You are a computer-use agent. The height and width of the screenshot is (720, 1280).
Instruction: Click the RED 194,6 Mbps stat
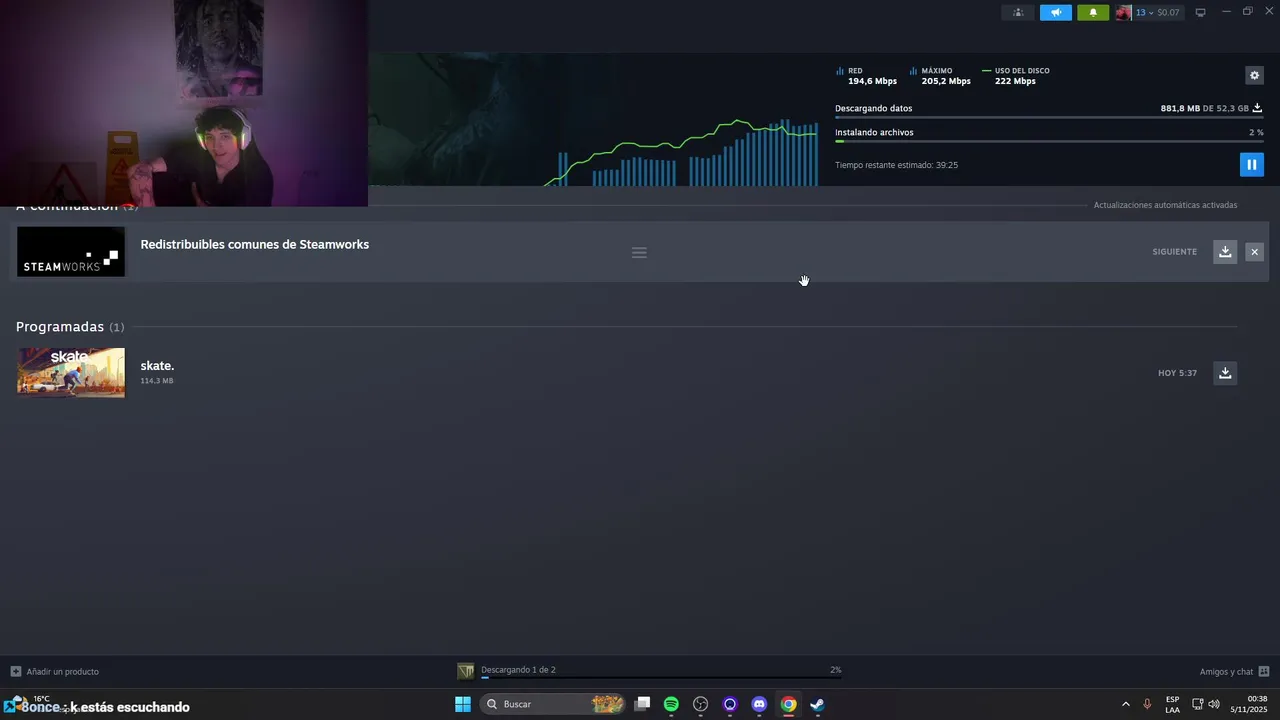click(867, 76)
